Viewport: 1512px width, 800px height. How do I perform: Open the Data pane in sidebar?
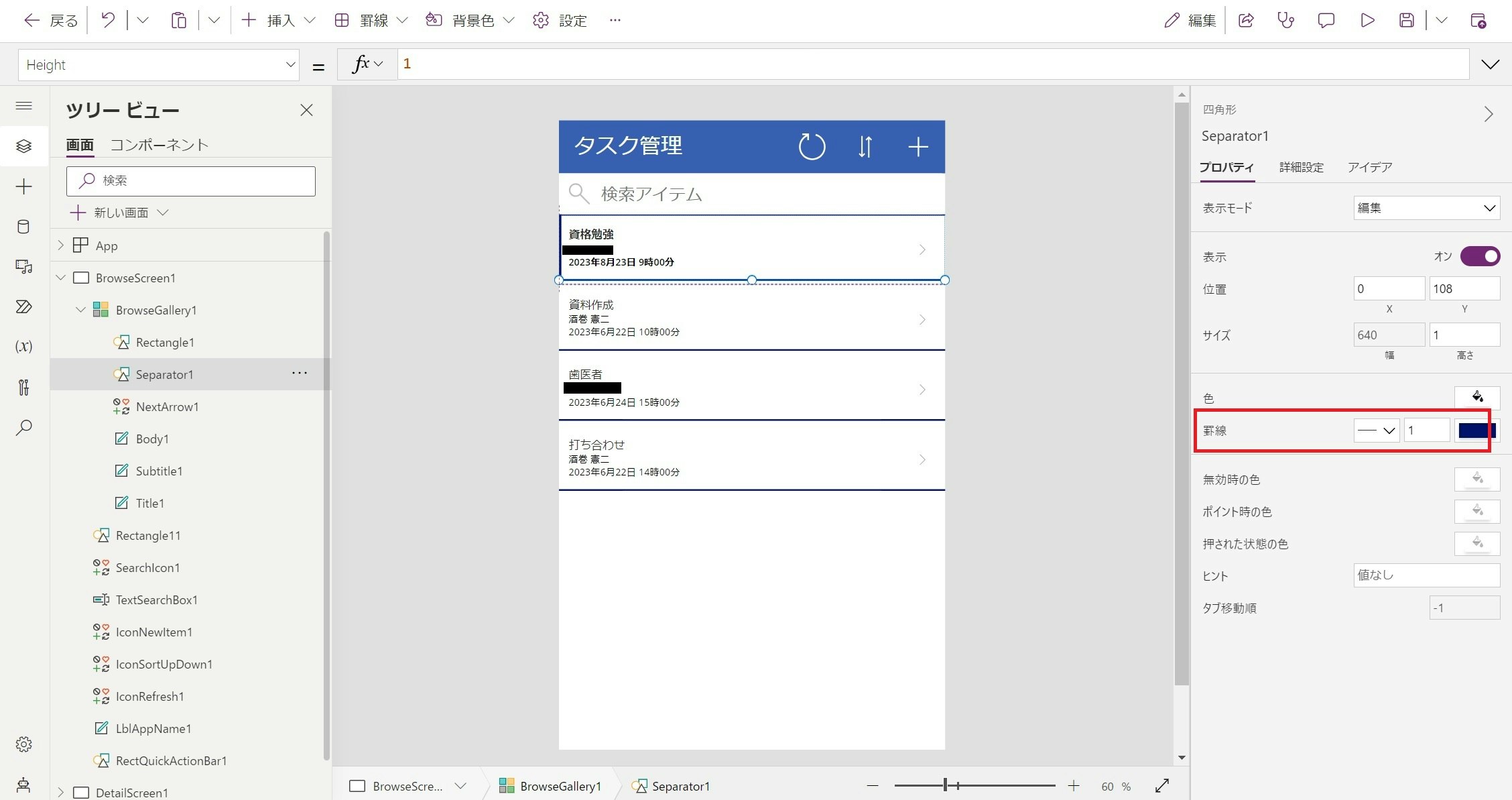click(x=23, y=227)
